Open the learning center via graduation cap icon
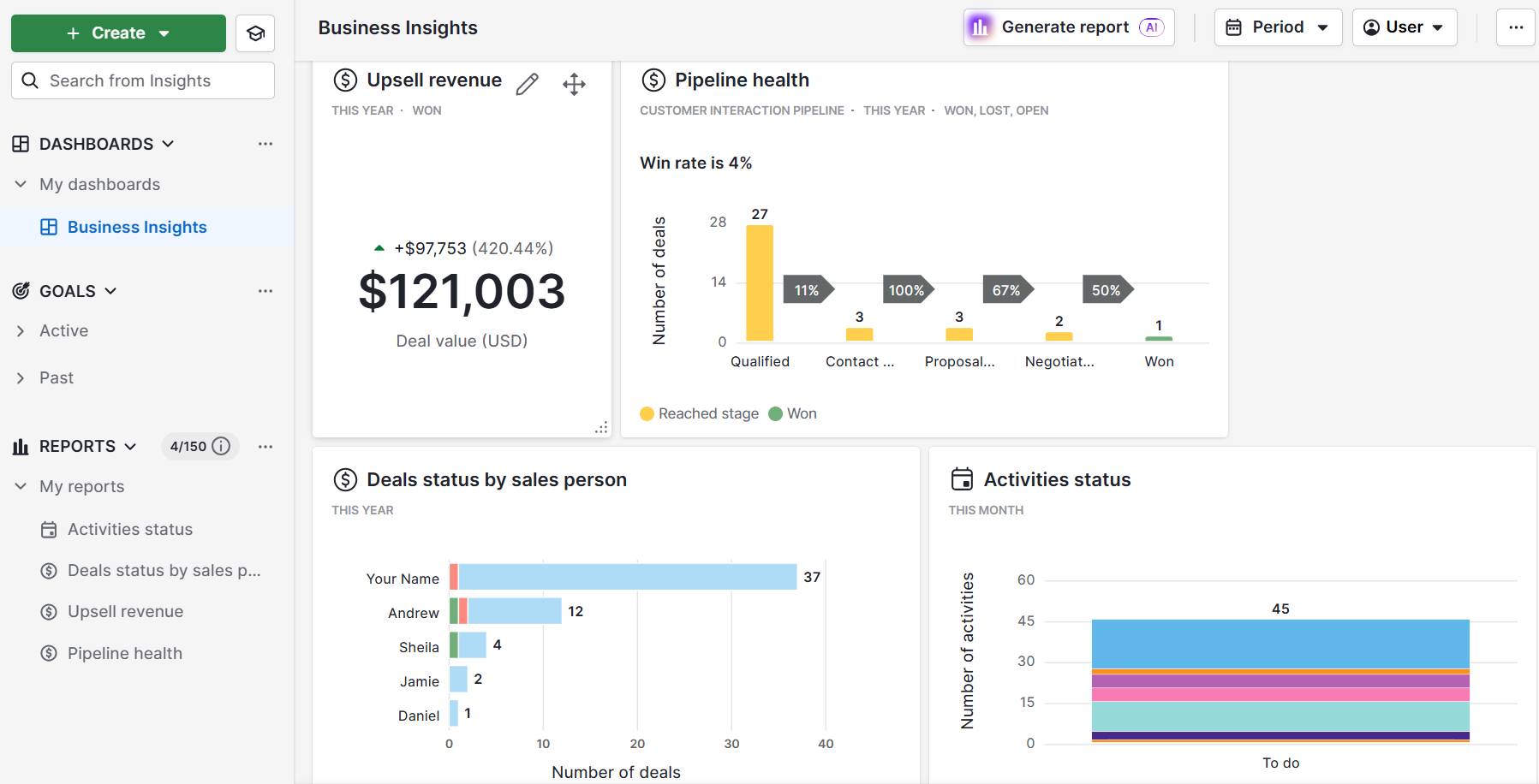Image resolution: width=1539 pixels, height=784 pixels. click(x=255, y=33)
